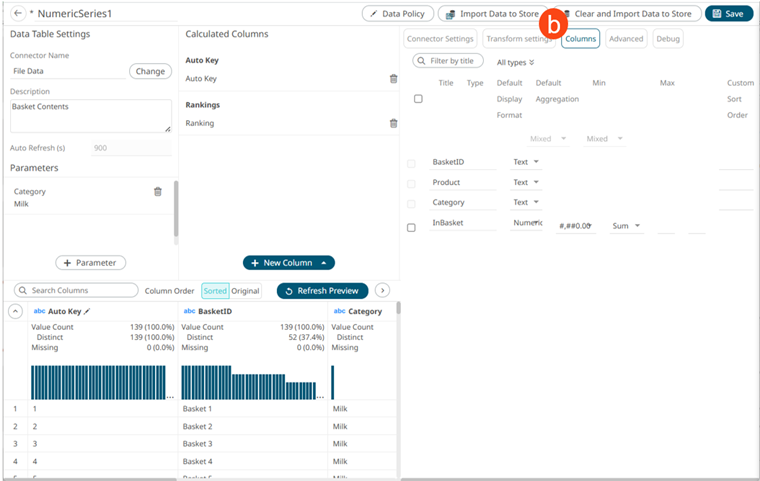Click the back arrow next to NumericSeries1

click(x=18, y=14)
